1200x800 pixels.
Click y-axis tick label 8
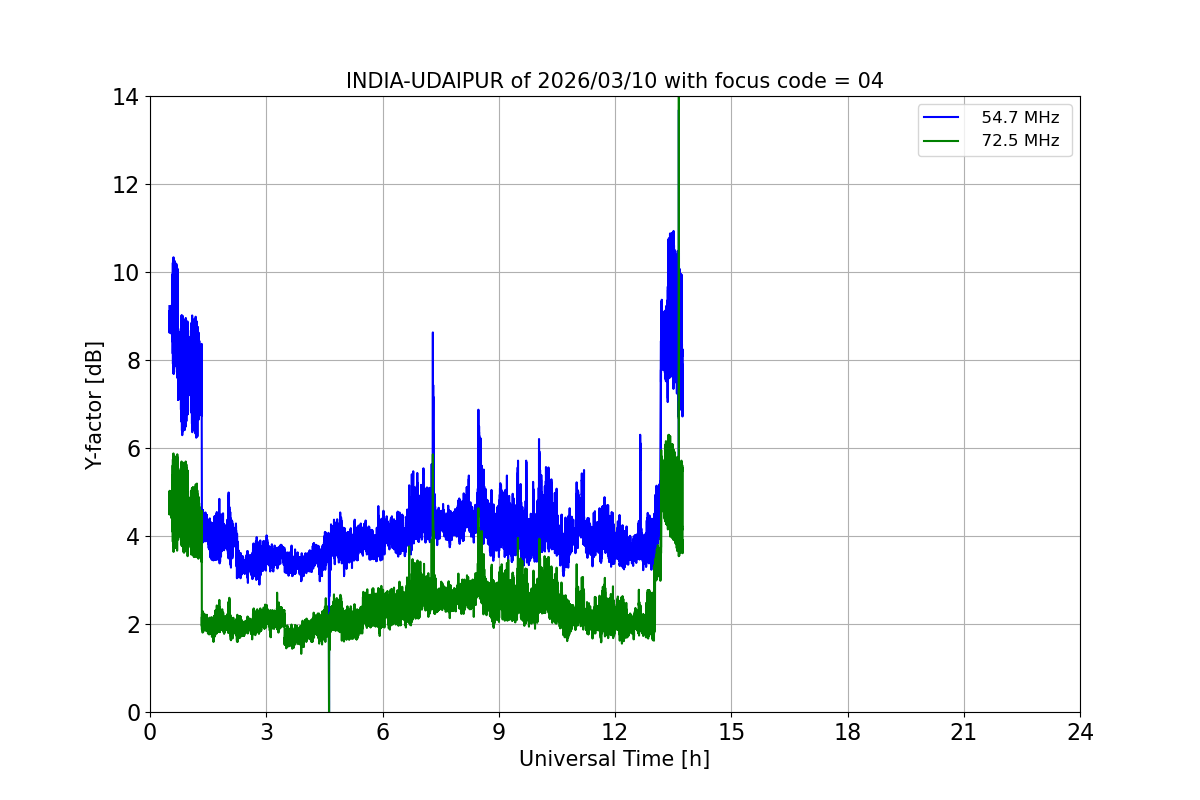tap(132, 361)
